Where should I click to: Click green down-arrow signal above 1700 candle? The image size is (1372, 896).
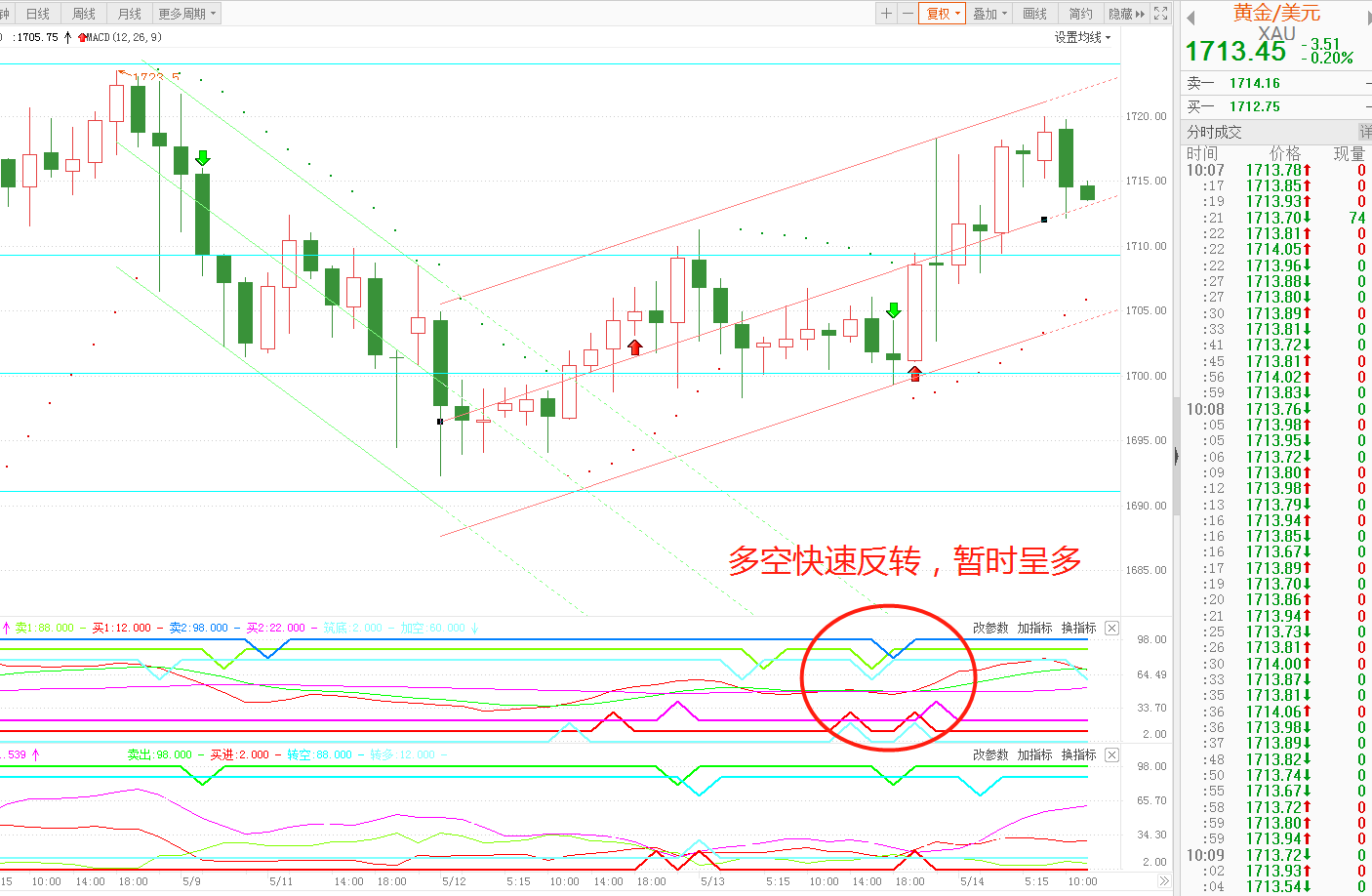(893, 310)
